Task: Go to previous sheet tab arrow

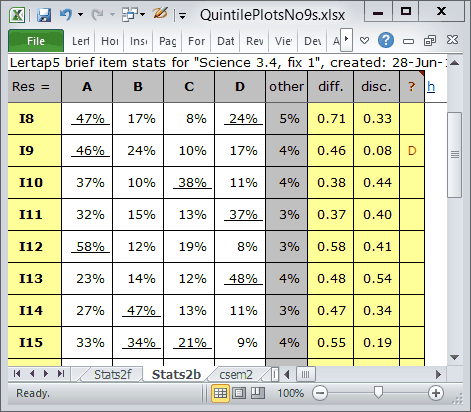Action: (x=32, y=374)
